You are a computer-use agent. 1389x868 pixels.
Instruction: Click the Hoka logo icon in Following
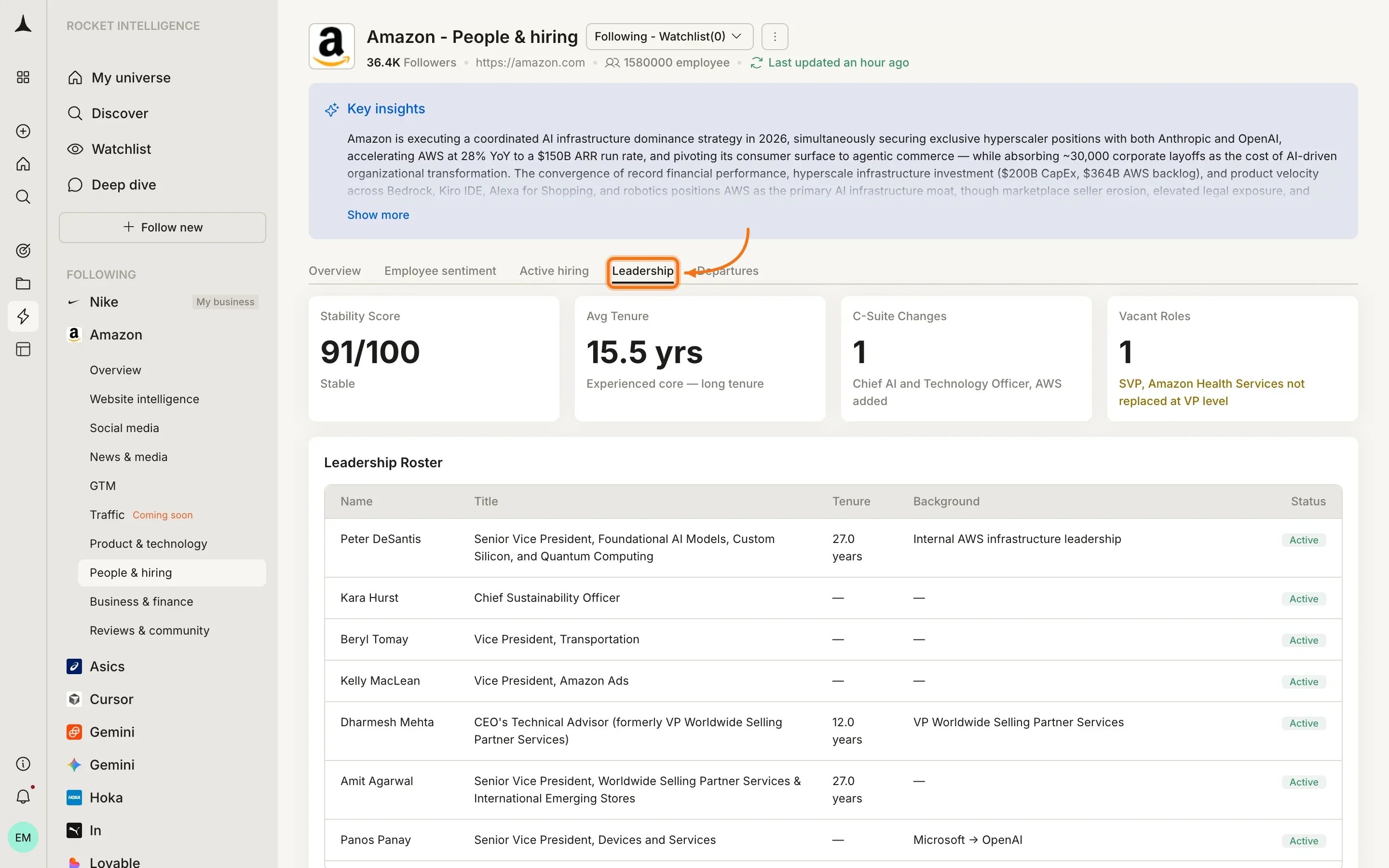(74, 798)
